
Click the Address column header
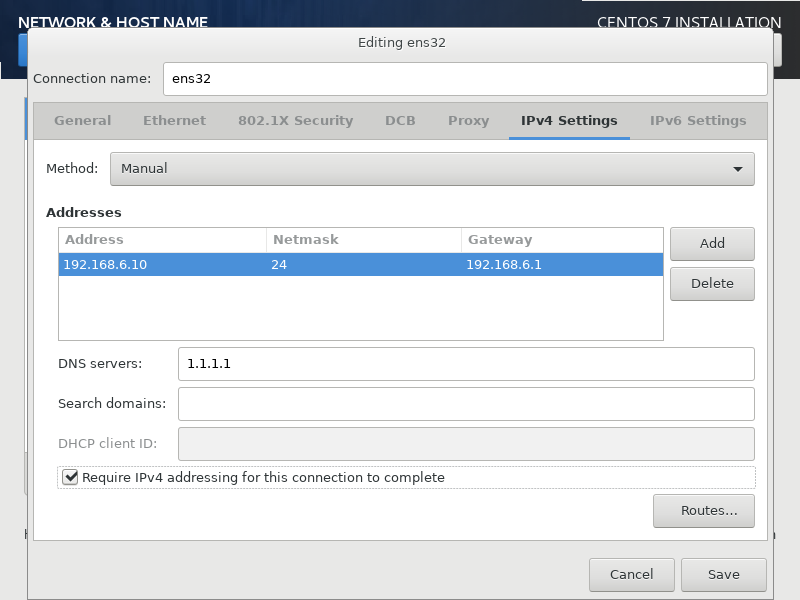coord(162,240)
